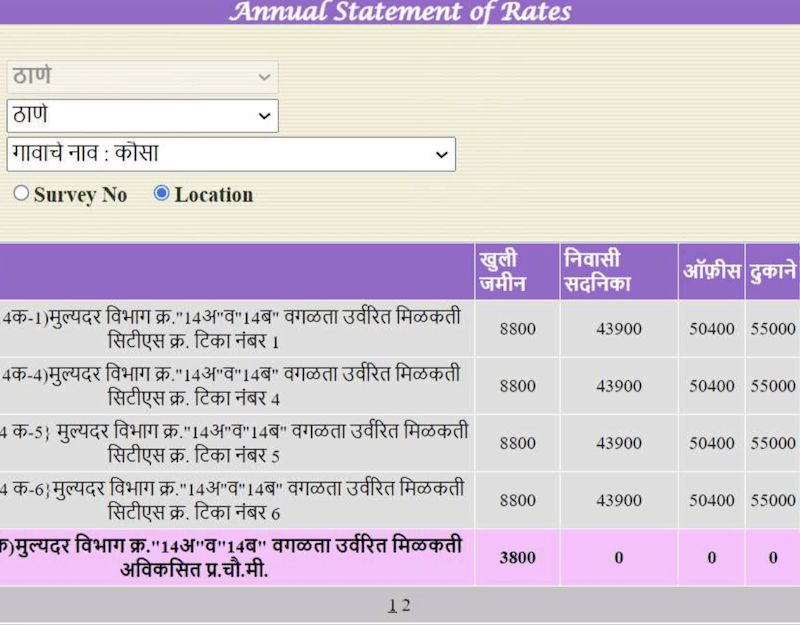Go to page 2 of results
Image resolution: width=800 pixels, height=625 pixels.
[x=406, y=606]
